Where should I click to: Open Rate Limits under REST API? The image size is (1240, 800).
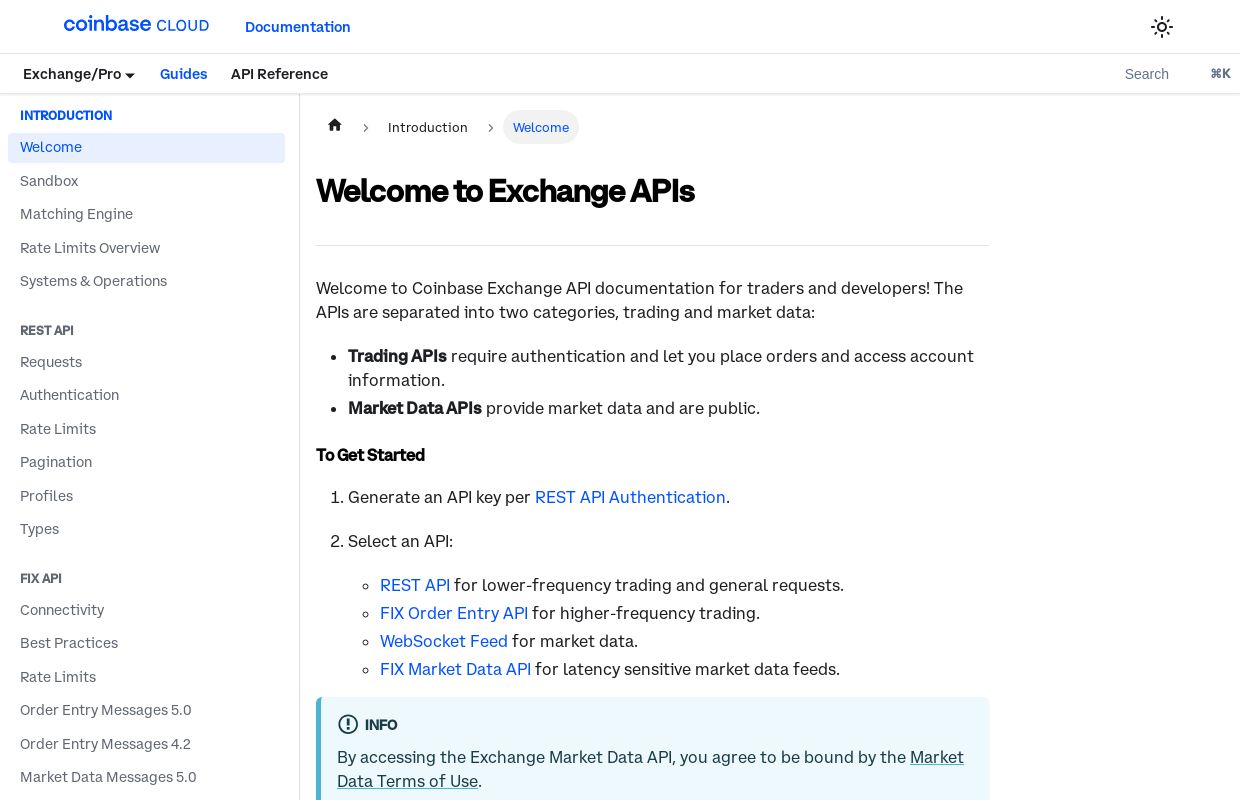[146, 429]
